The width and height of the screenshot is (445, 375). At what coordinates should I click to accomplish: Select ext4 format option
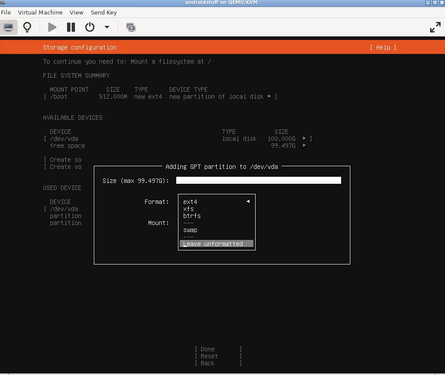(x=217, y=202)
